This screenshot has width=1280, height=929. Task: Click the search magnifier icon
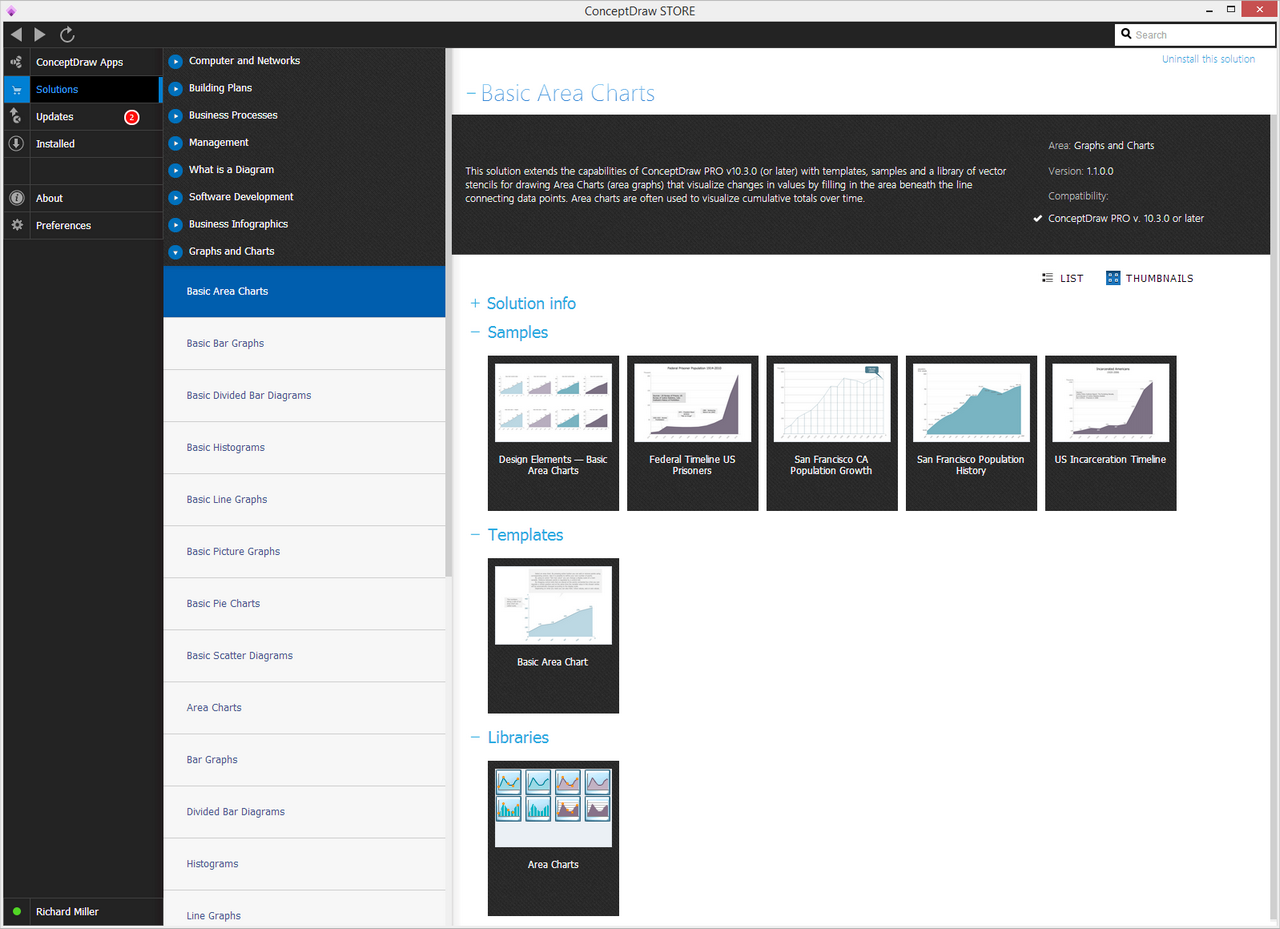(x=1127, y=35)
